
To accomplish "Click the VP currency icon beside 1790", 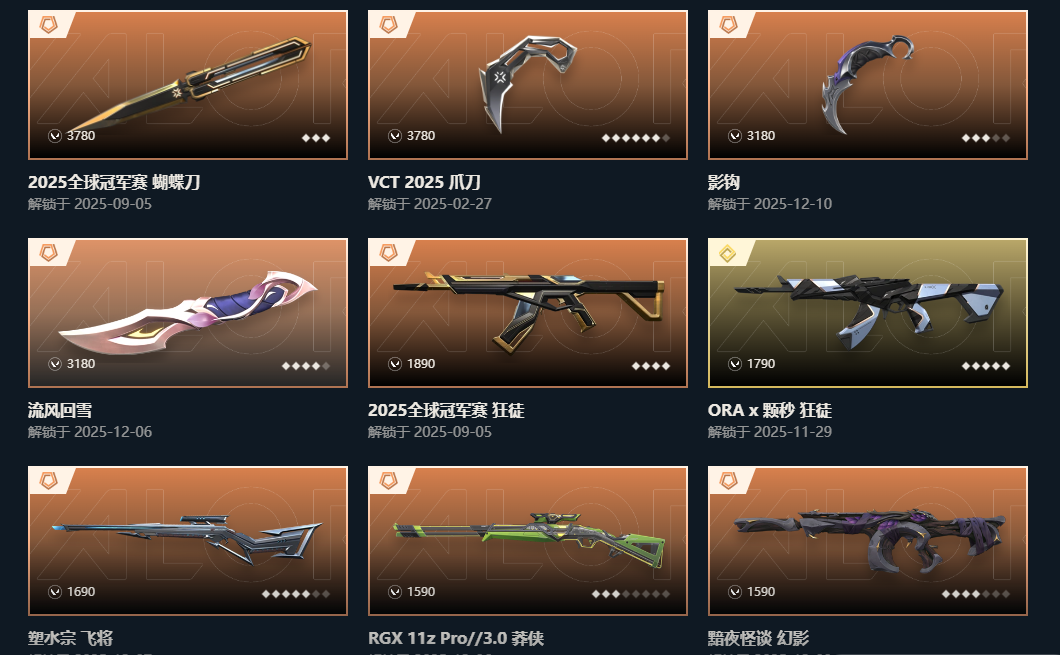I will pos(735,364).
